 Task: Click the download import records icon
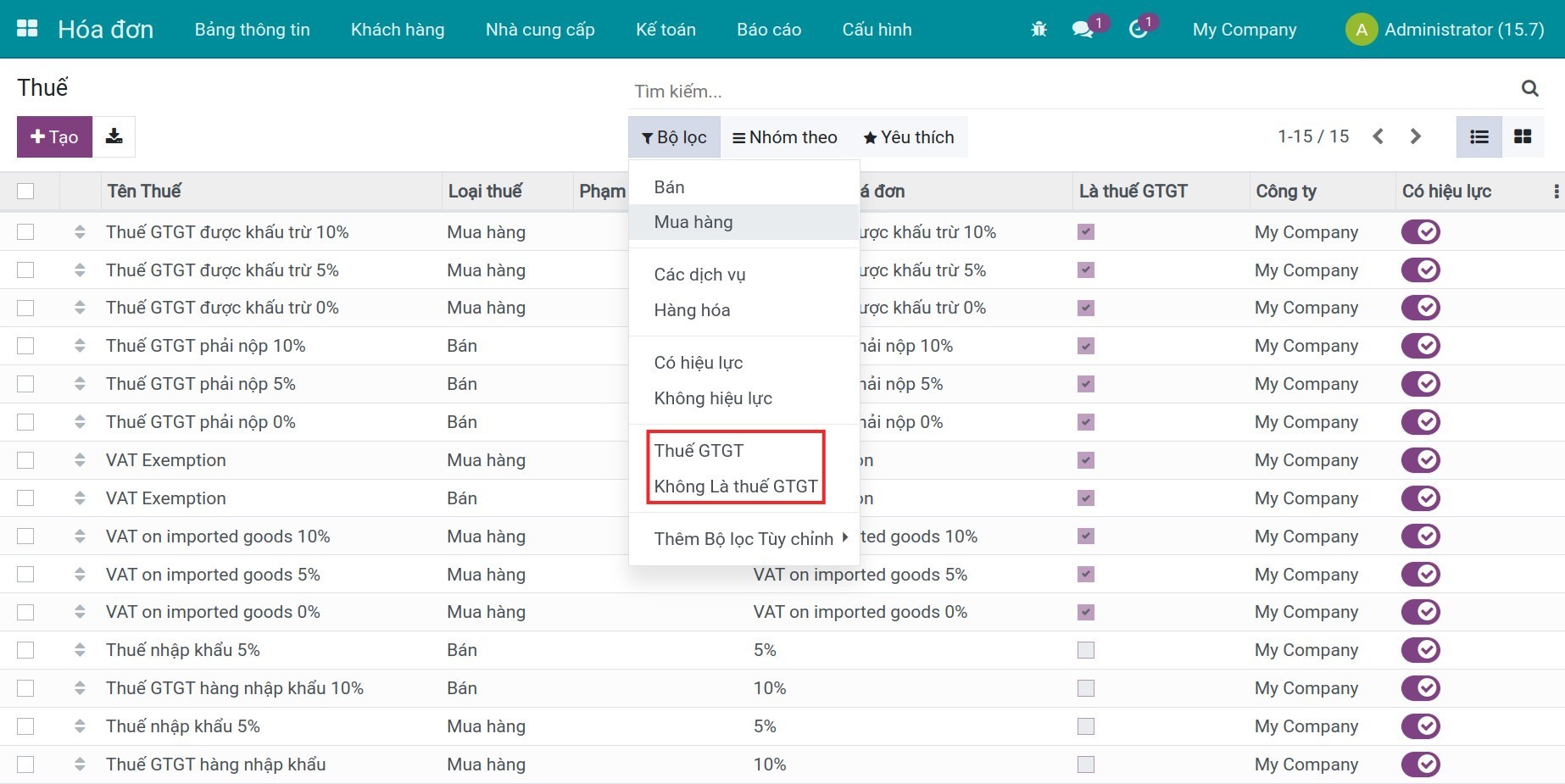[x=114, y=136]
